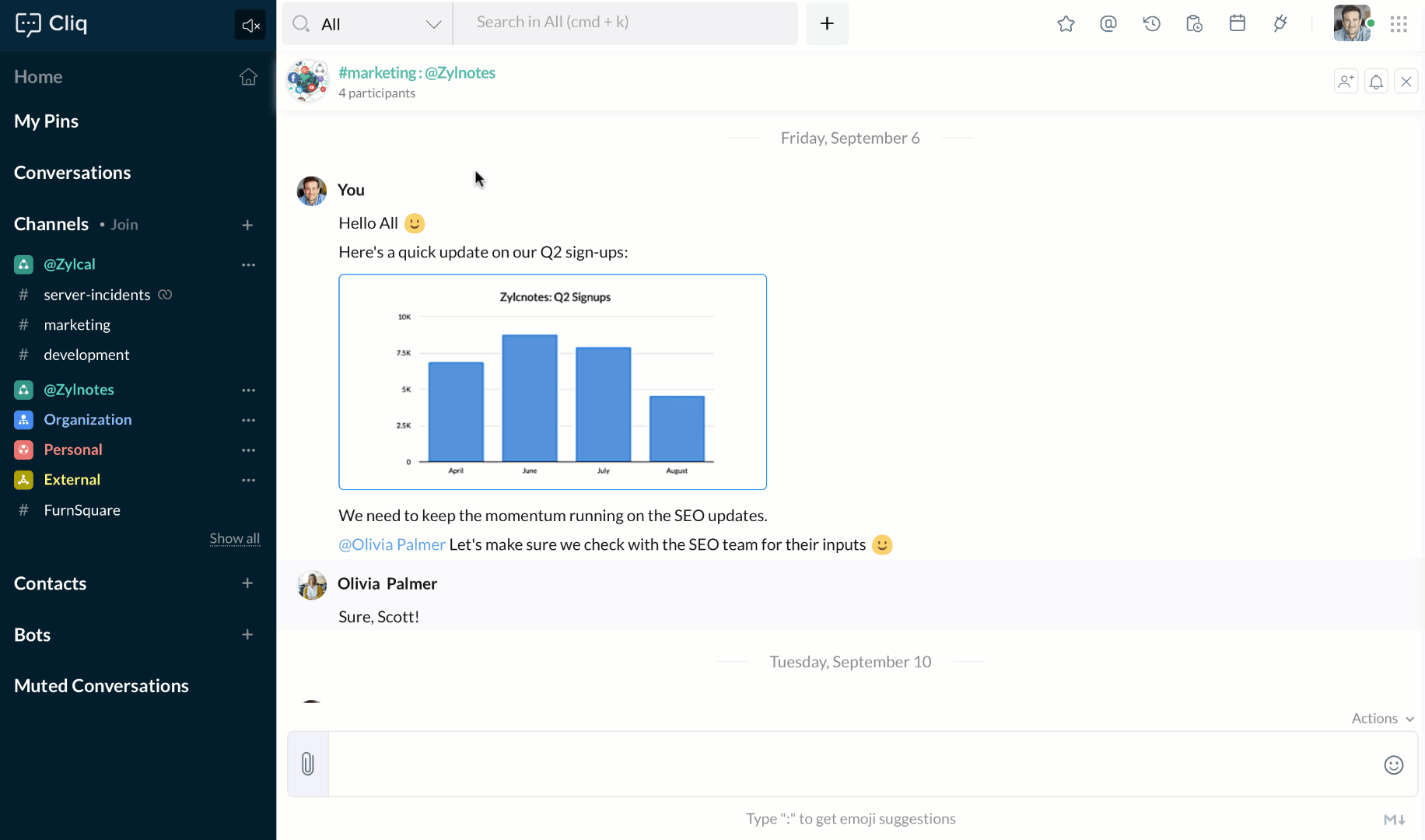This screenshot has height=840, width=1425.
Task: Open Conversations section
Action: tap(72, 173)
